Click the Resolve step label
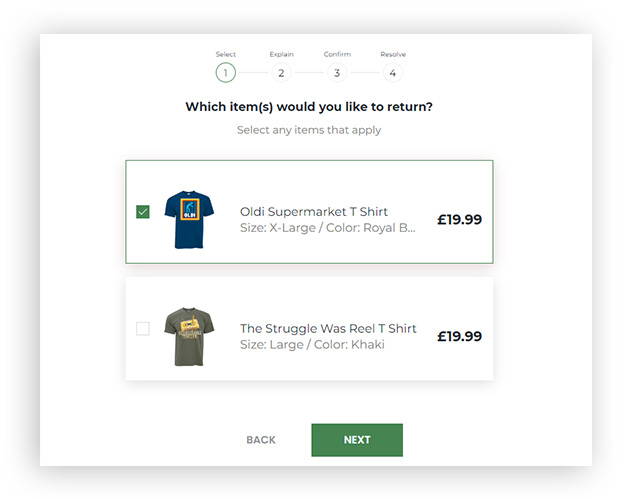625x499 pixels. pyautogui.click(x=393, y=54)
